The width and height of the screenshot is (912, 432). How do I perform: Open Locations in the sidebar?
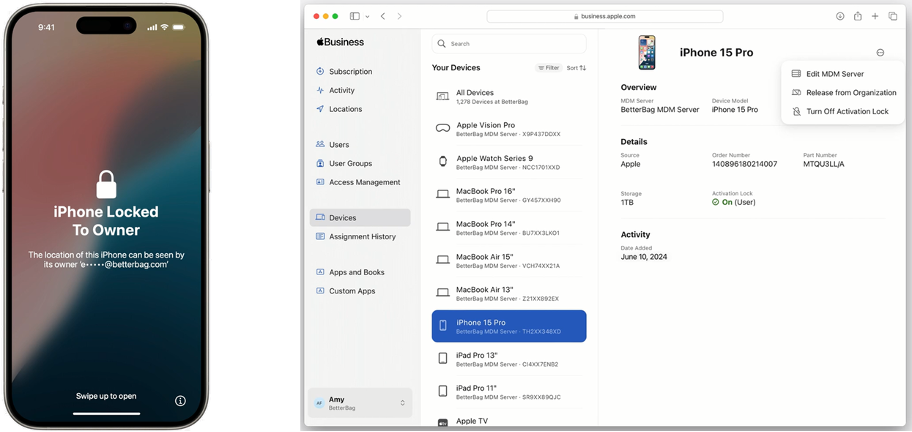tap(339, 109)
